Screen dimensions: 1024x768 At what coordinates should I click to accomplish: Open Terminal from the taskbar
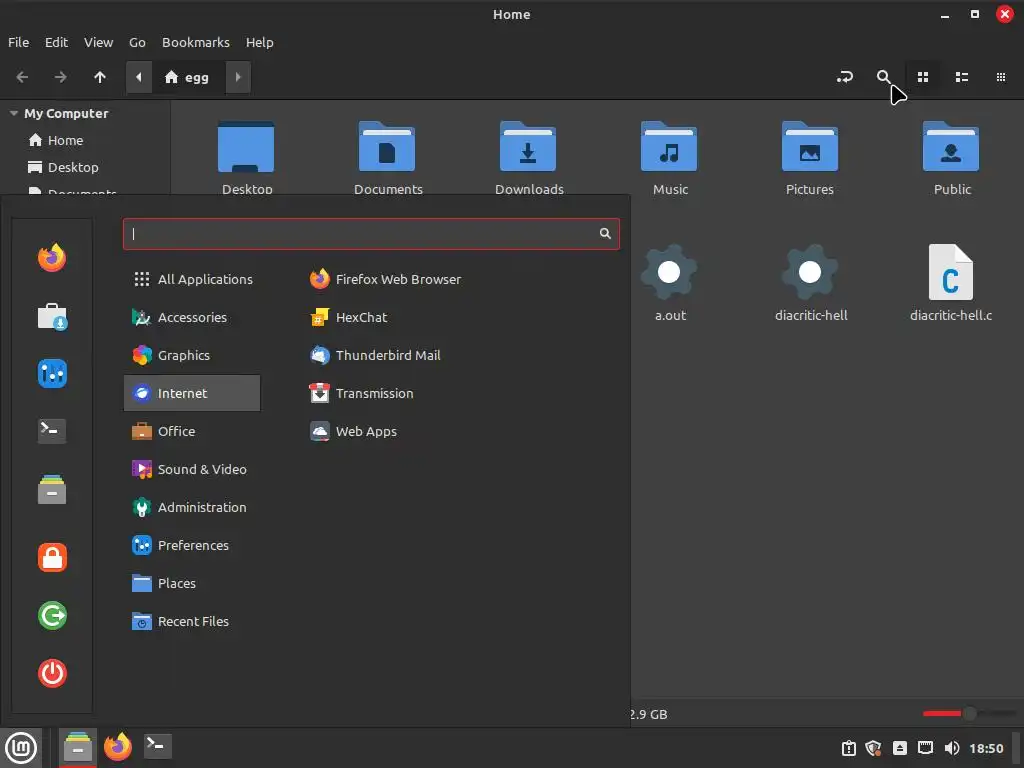point(157,746)
